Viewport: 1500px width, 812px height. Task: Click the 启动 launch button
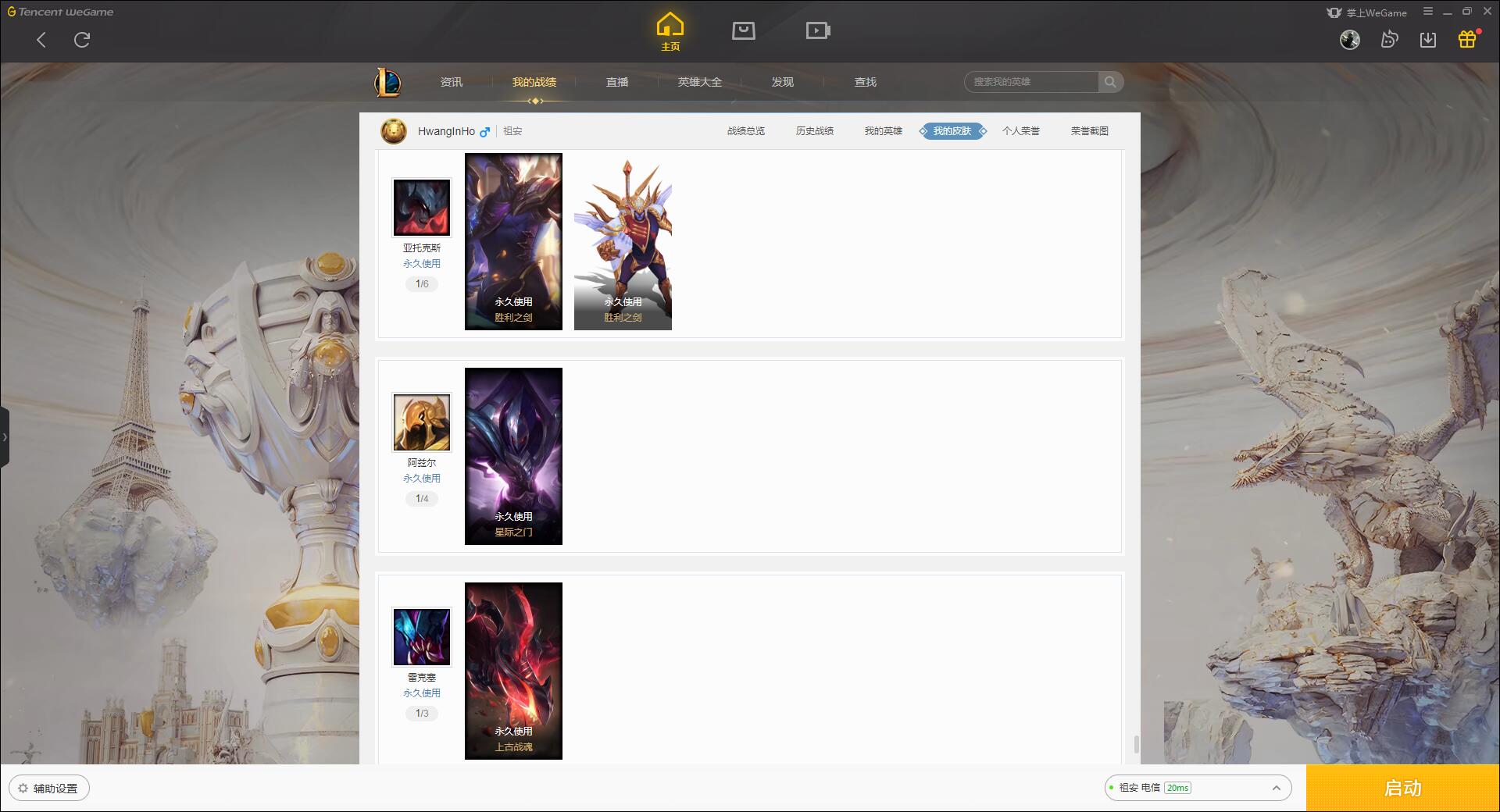click(1402, 788)
